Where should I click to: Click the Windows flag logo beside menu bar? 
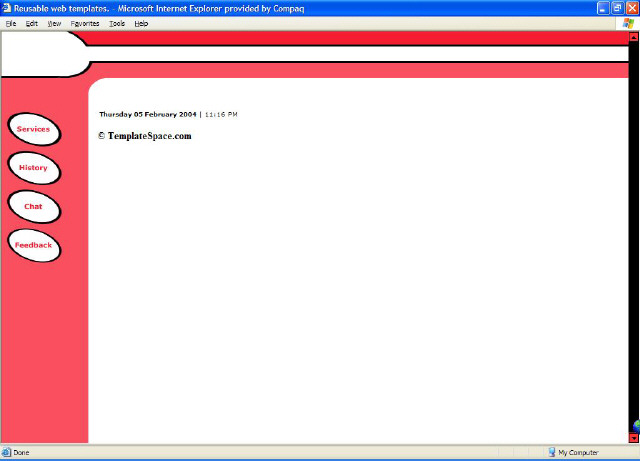(x=627, y=23)
